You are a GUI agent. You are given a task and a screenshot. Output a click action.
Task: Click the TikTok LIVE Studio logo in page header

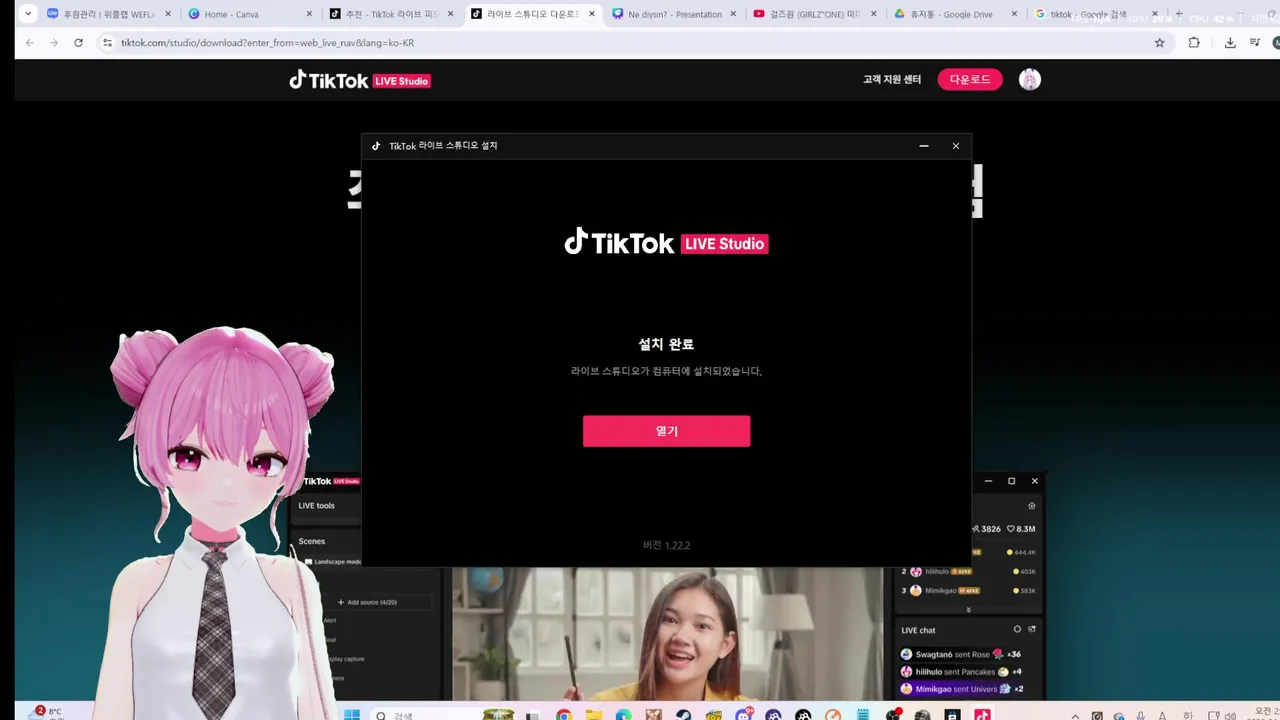coord(360,80)
